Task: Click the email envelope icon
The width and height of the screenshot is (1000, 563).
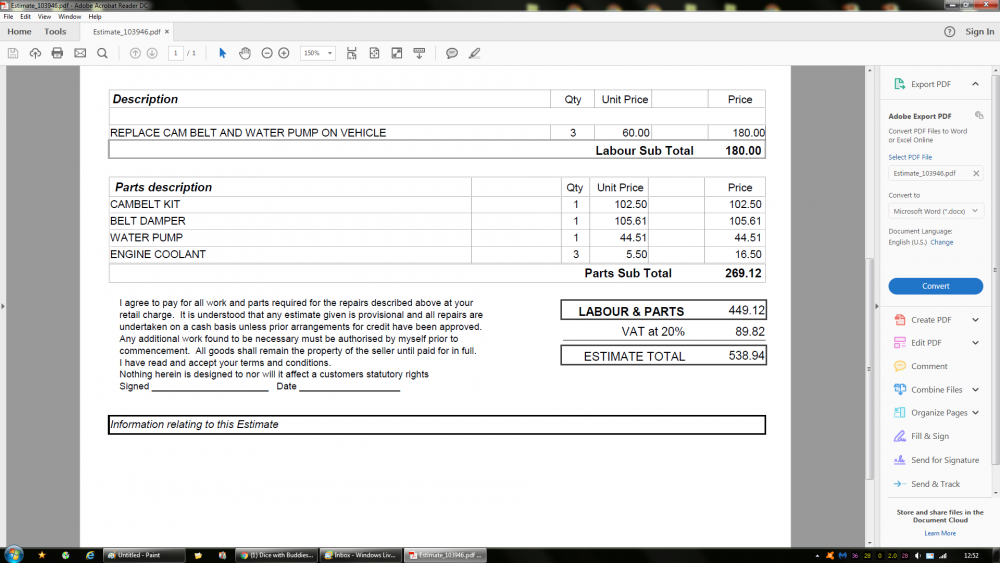Action: coord(80,54)
